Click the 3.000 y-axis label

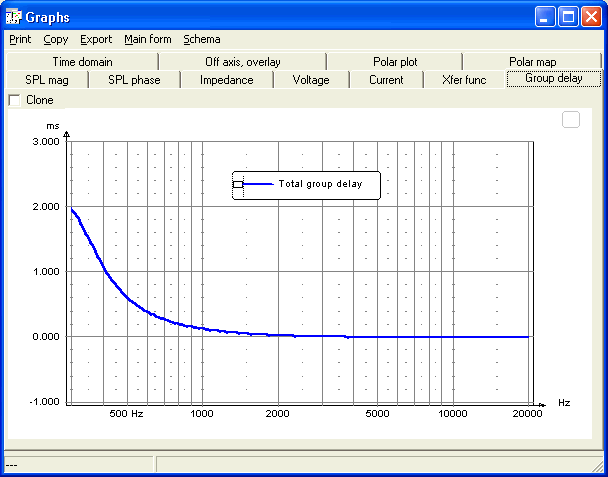[x=46, y=141]
